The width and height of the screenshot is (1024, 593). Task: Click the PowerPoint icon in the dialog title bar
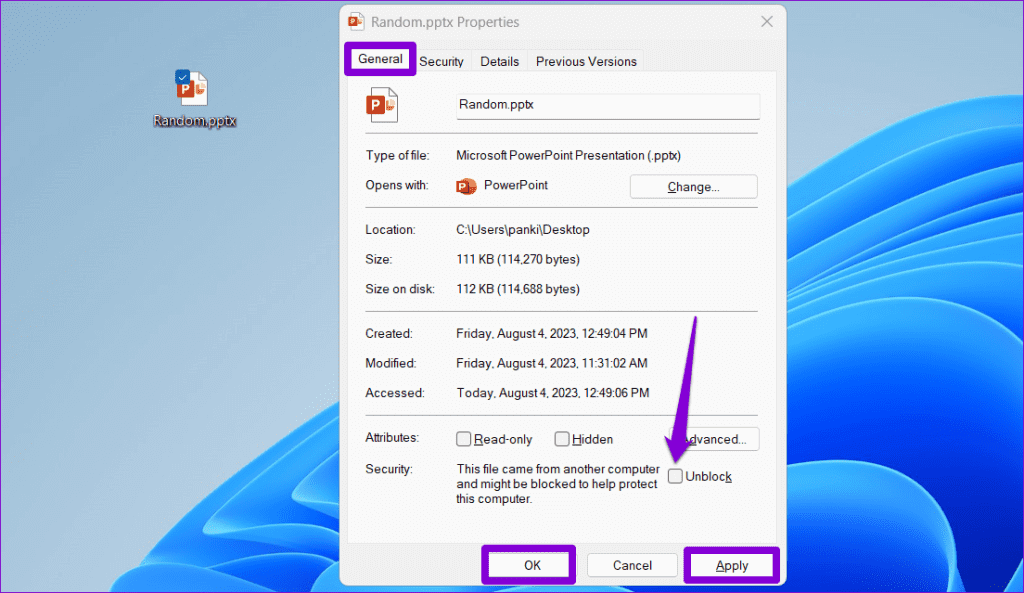(356, 22)
